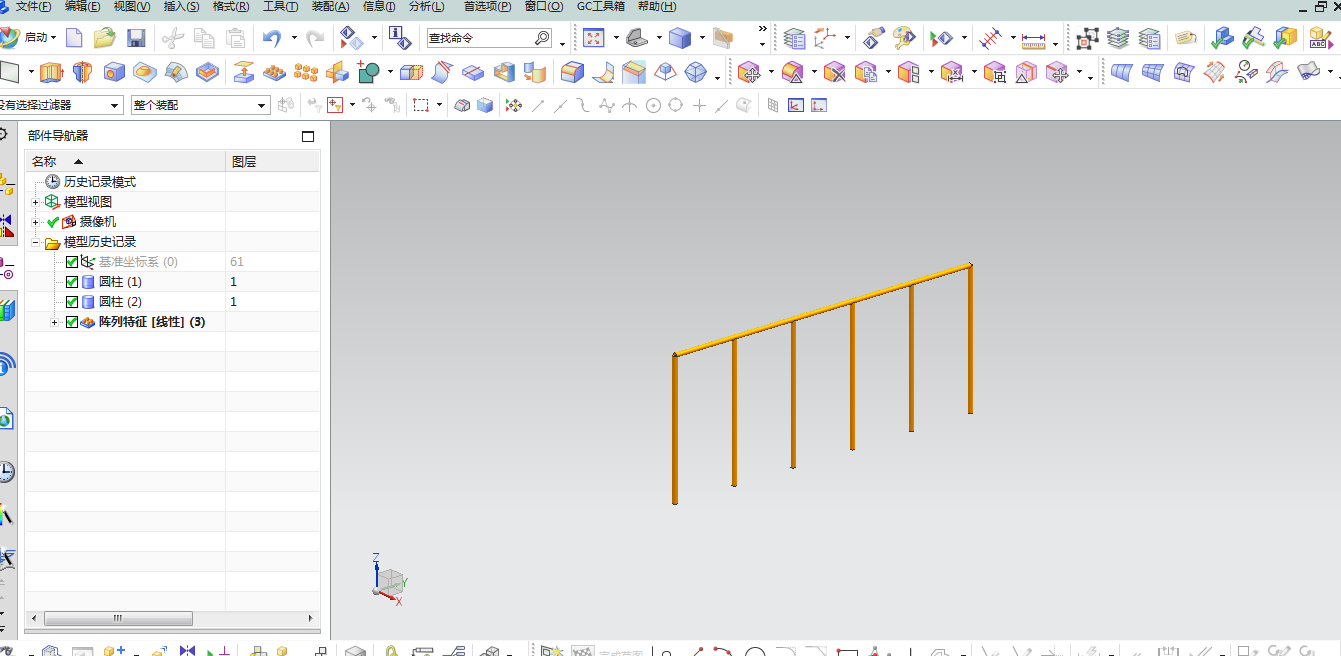Click the 图层 column header
1341x656 pixels.
point(273,162)
